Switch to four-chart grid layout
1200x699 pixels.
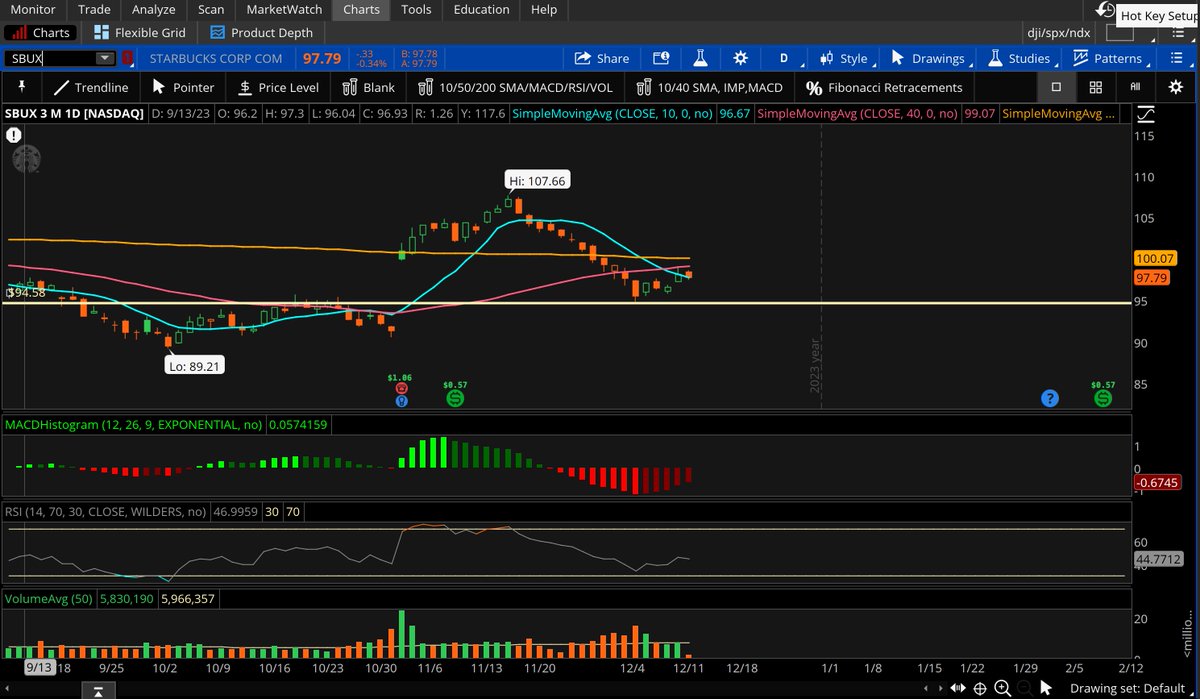[x=1096, y=87]
